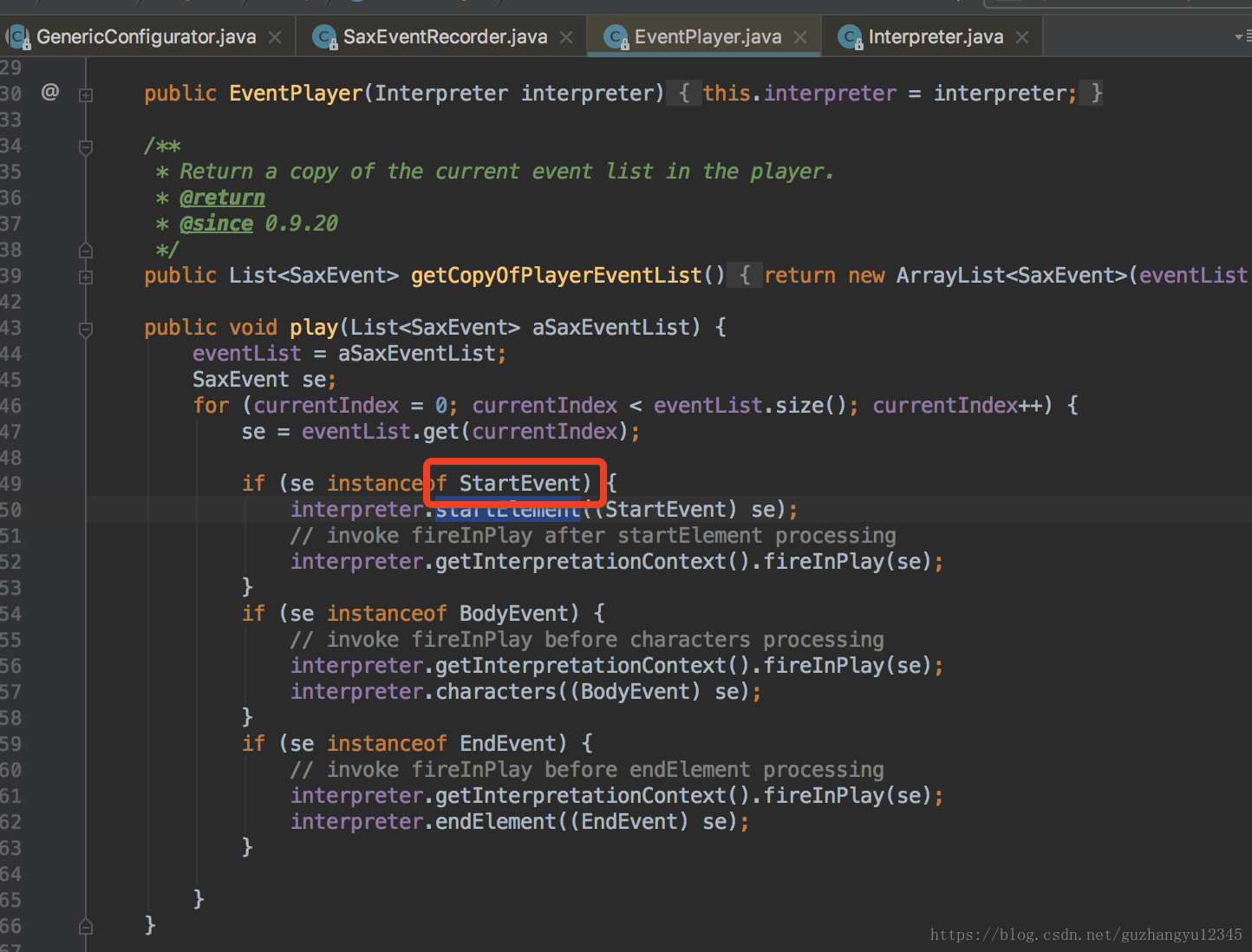This screenshot has width=1252, height=952.
Task: Close the SaxEventRecorder.java tab
Action: tap(566, 37)
